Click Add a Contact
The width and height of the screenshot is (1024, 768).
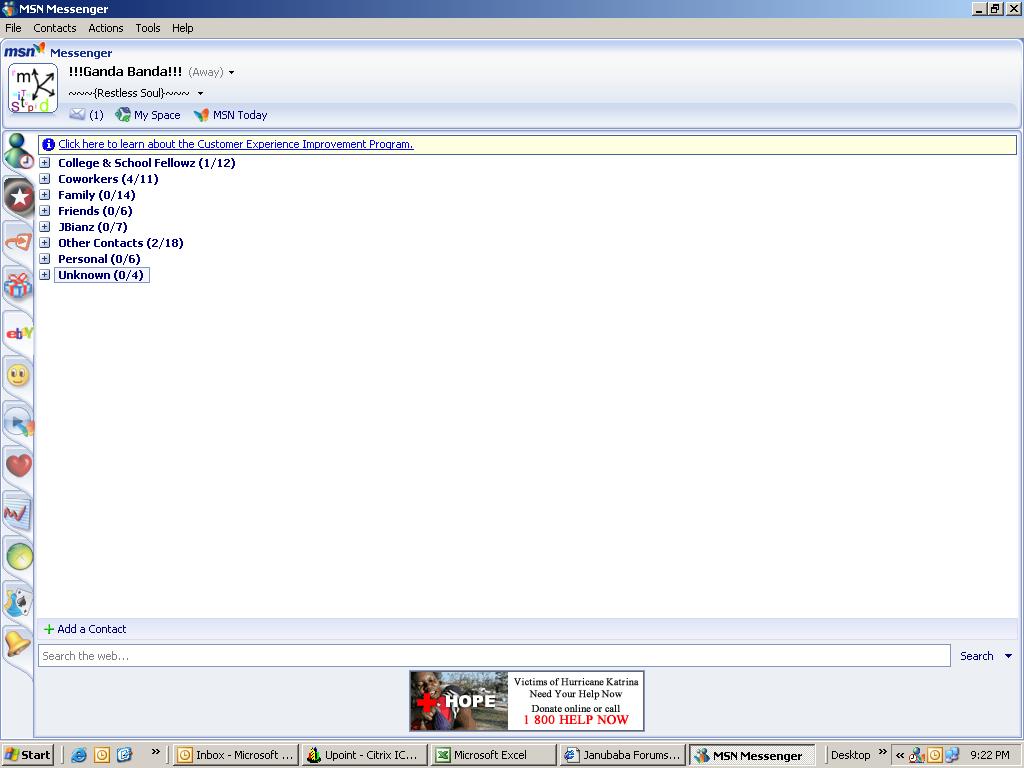point(85,629)
